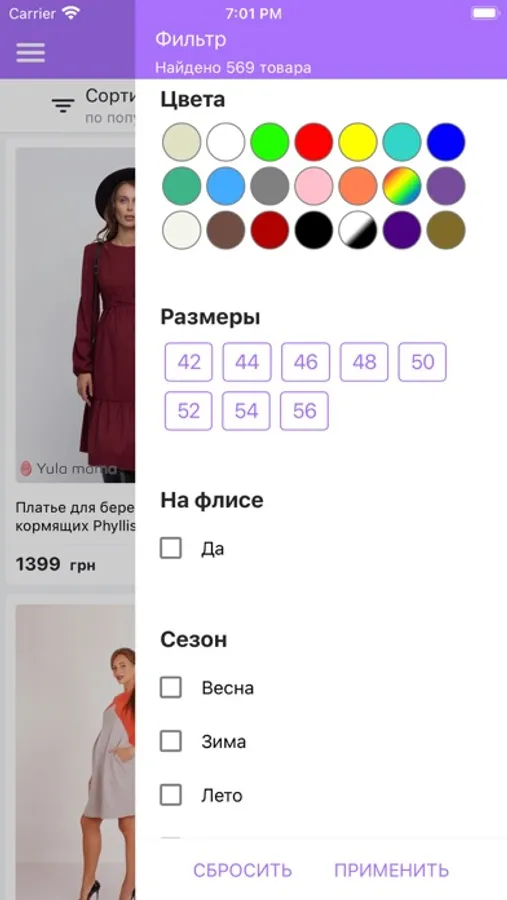Choose size 56
Image resolution: width=507 pixels, height=900 pixels.
pos(304,411)
